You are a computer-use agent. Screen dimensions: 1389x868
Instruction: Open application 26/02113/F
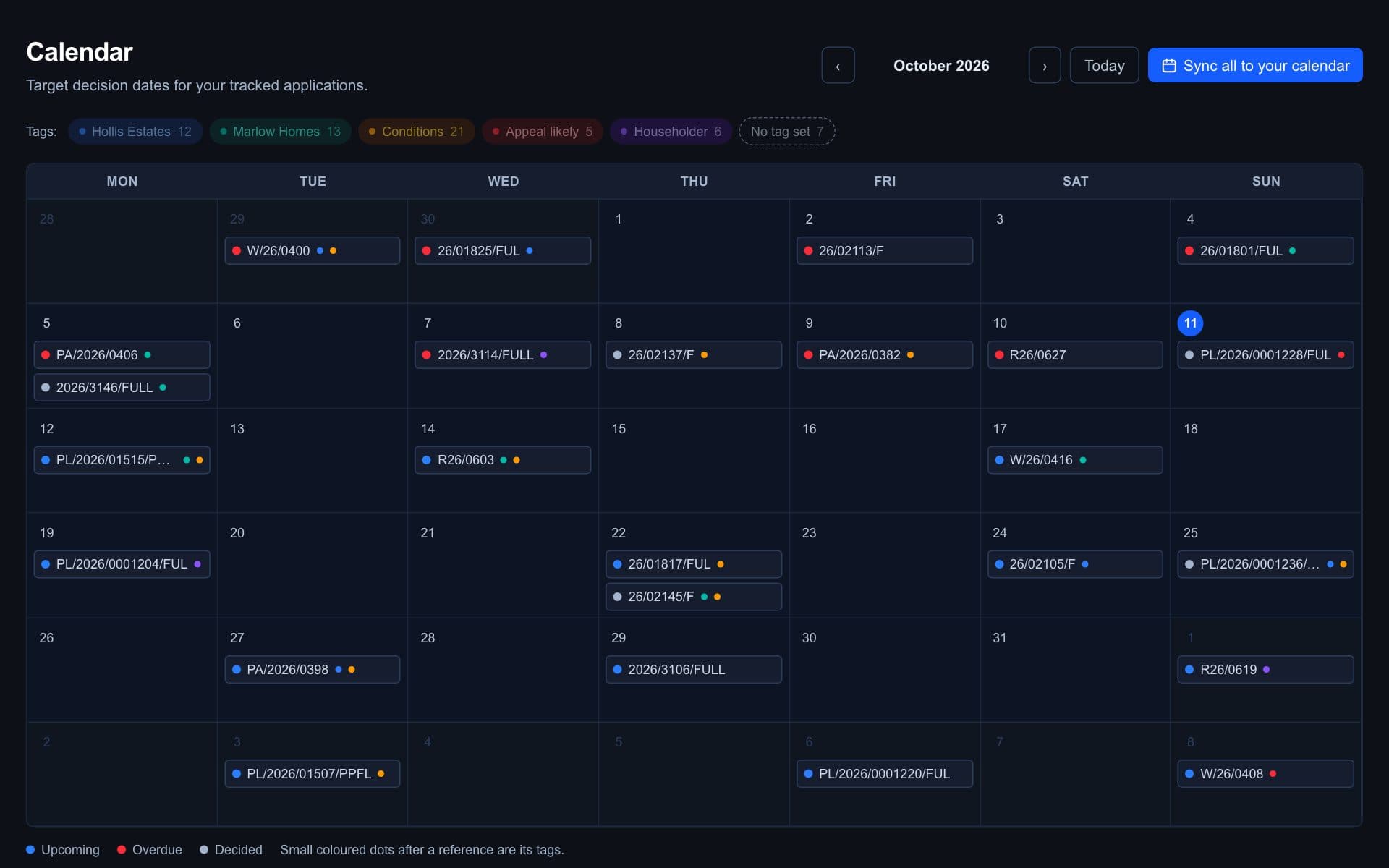click(x=885, y=250)
